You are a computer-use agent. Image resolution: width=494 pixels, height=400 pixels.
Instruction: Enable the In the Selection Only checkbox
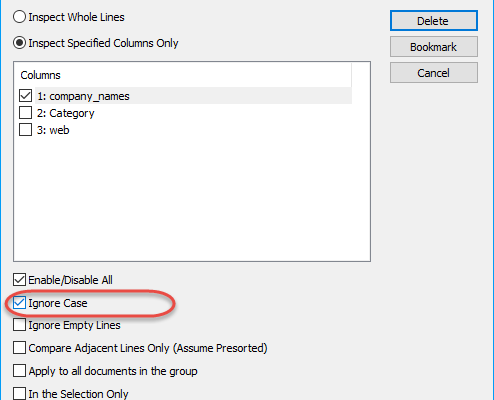click(x=19, y=393)
